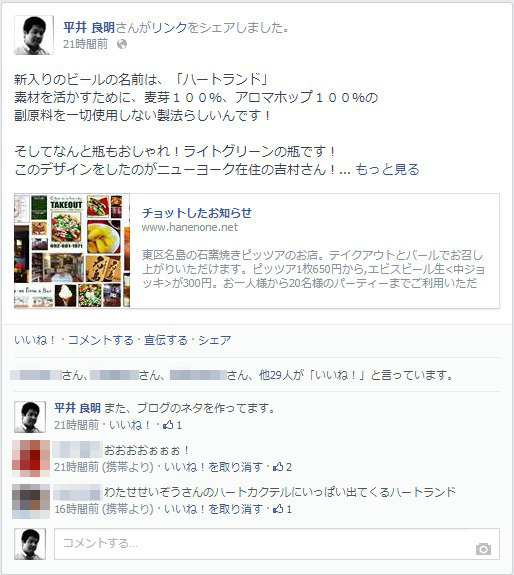Image resolution: width=514 pixels, height=575 pixels.
Task: Click blurred gray commenter avatar
Action: click(31, 501)
